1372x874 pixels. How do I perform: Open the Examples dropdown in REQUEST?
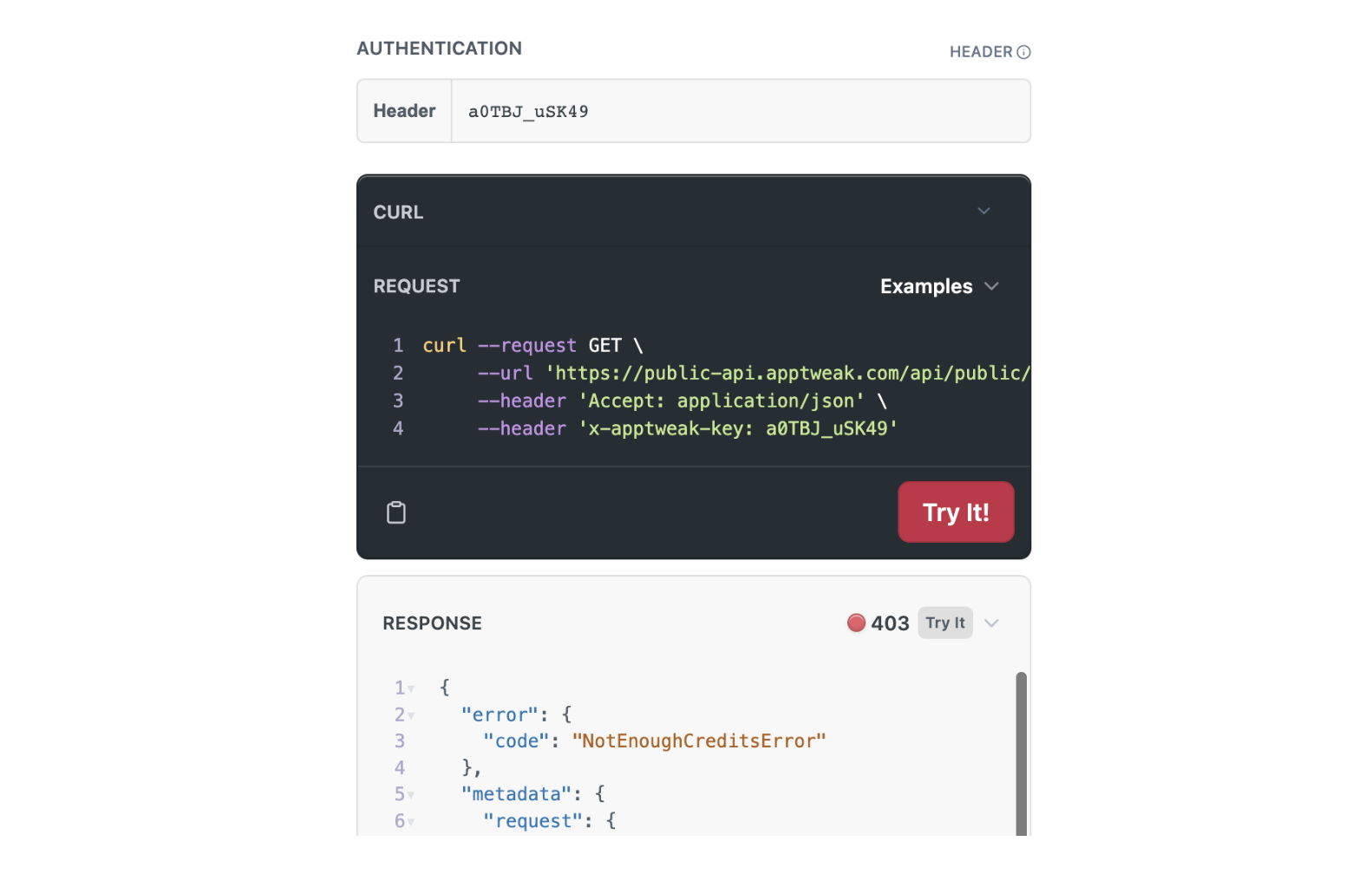[x=939, y=286]
